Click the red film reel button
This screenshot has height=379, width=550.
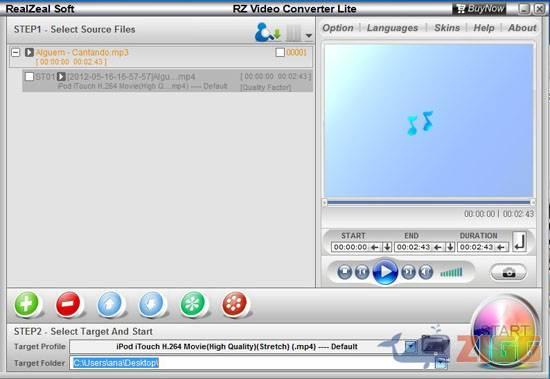coord(235,304)
